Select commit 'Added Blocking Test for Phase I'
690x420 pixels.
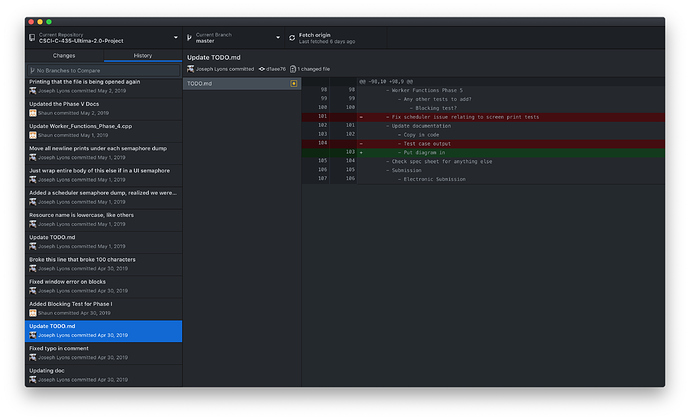click(104, 309)
